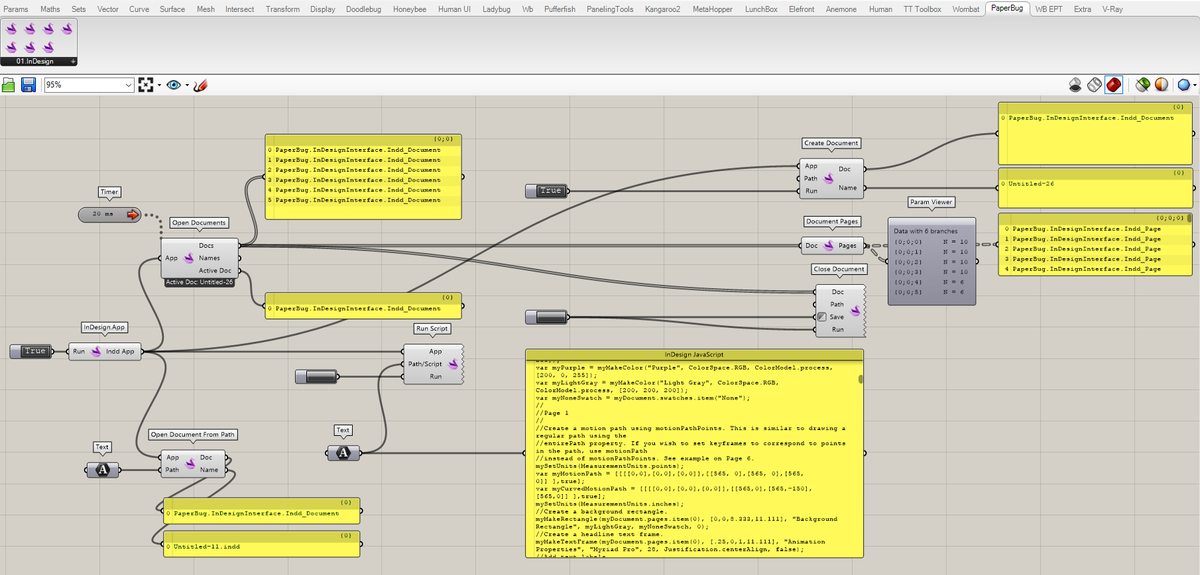1200x575 pixels.
Task: Click the swan icon on Run Script component
Action: coord(453,364)
